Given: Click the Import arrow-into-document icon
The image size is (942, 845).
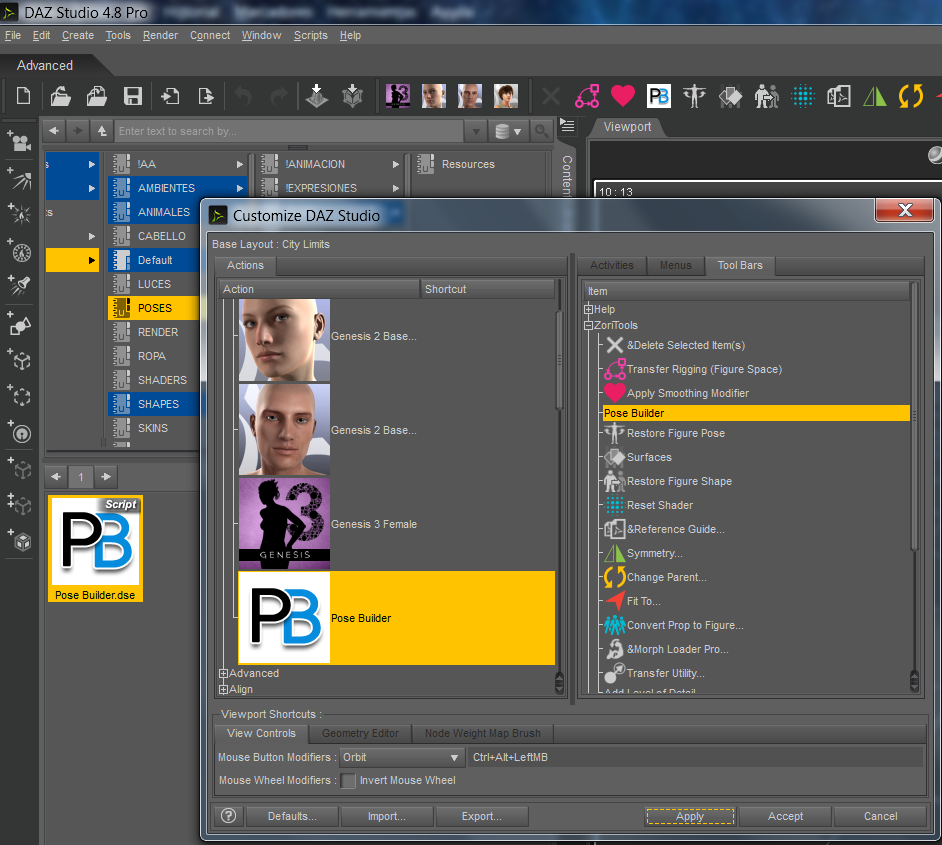Looking at the screenshot, I should [x=170, y=95].
